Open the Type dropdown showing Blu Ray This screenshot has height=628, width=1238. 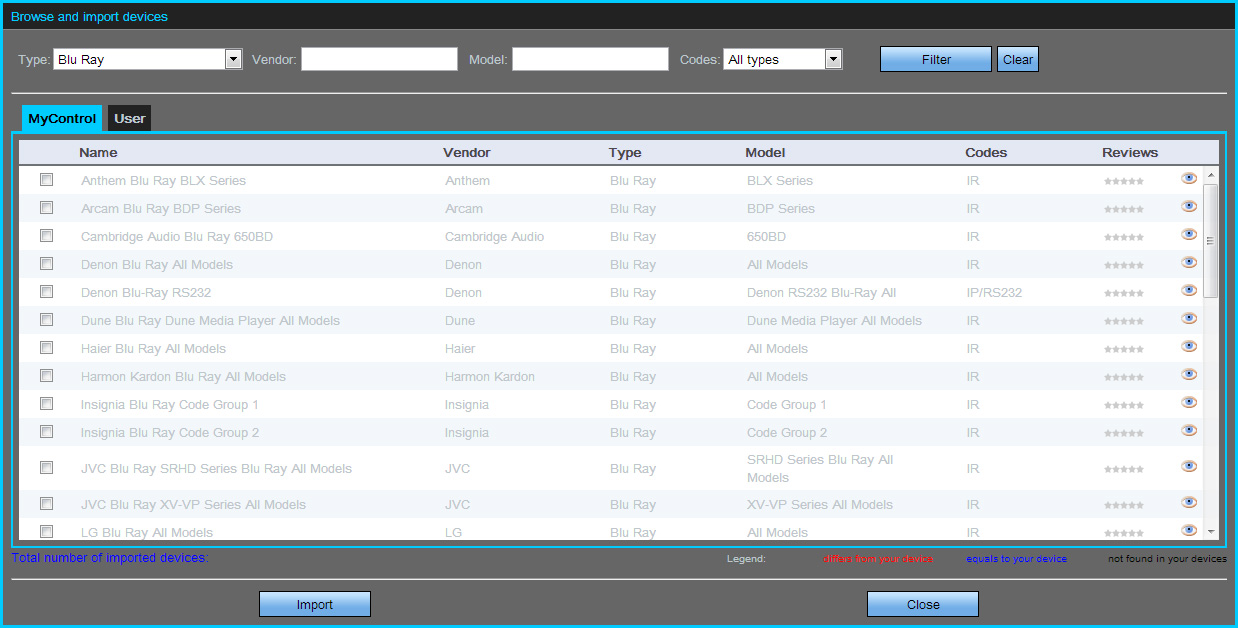[148, 59]
